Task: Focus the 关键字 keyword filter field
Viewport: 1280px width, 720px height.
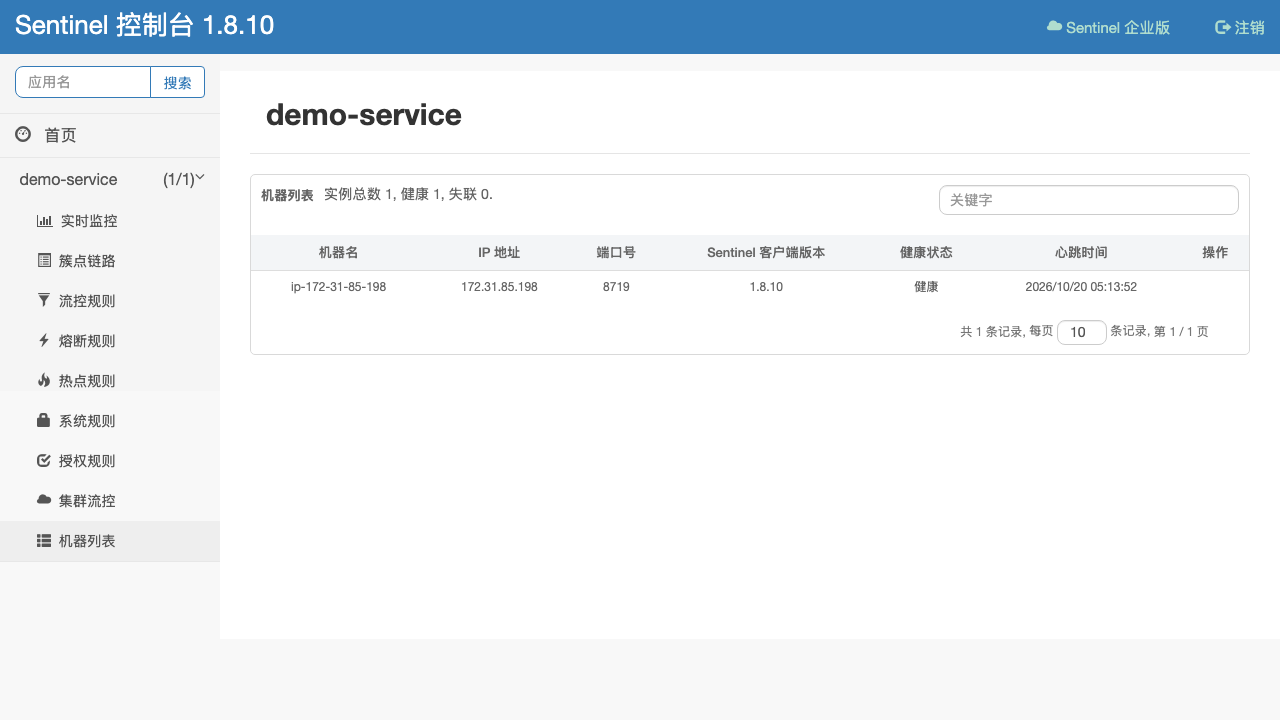Action: pyautogui.click(x=1089, y=200)
